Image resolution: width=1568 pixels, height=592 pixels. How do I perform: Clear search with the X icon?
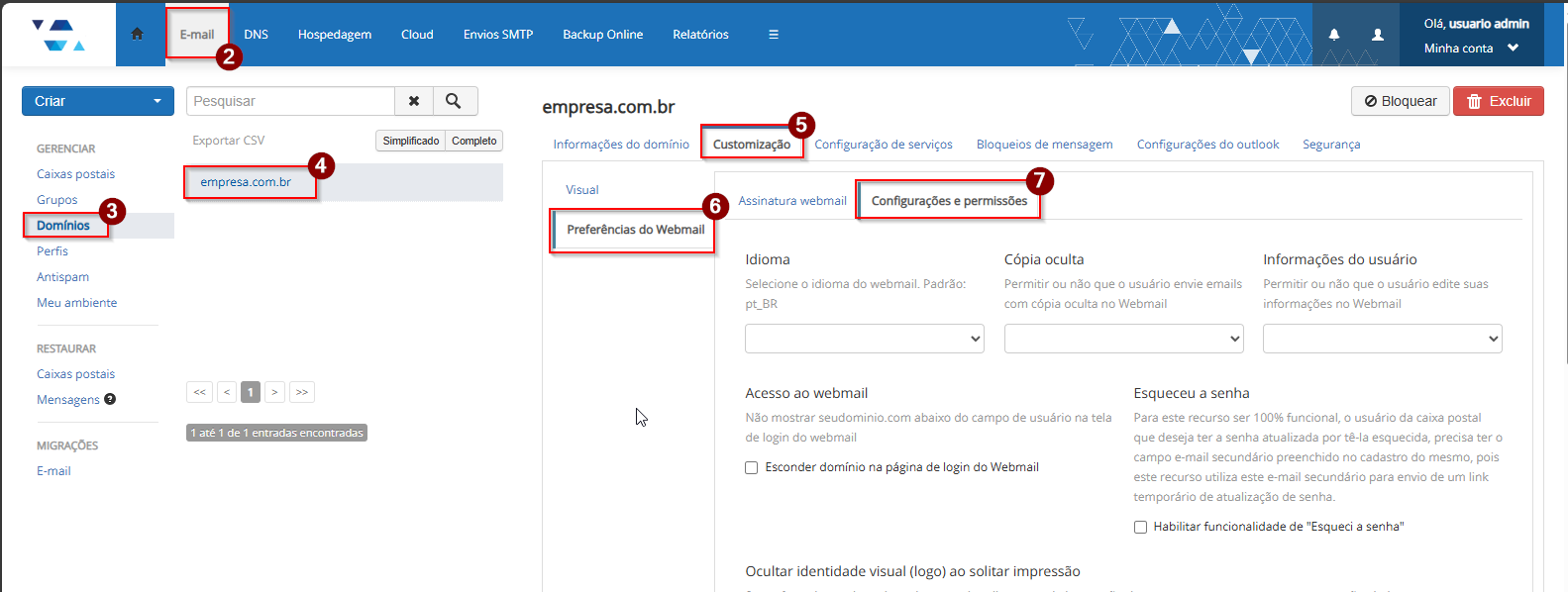point(414,101)
